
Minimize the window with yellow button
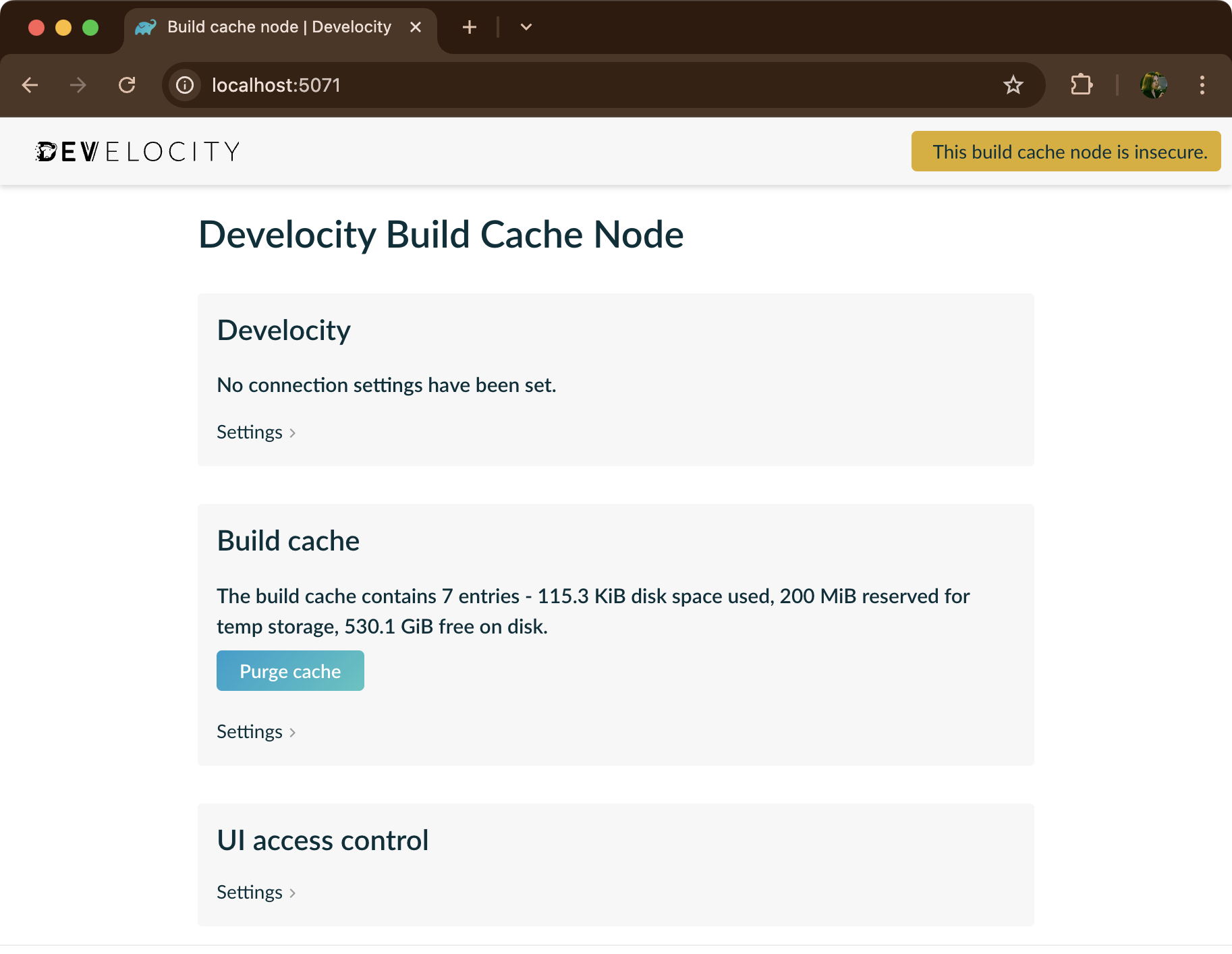[63, 27]
